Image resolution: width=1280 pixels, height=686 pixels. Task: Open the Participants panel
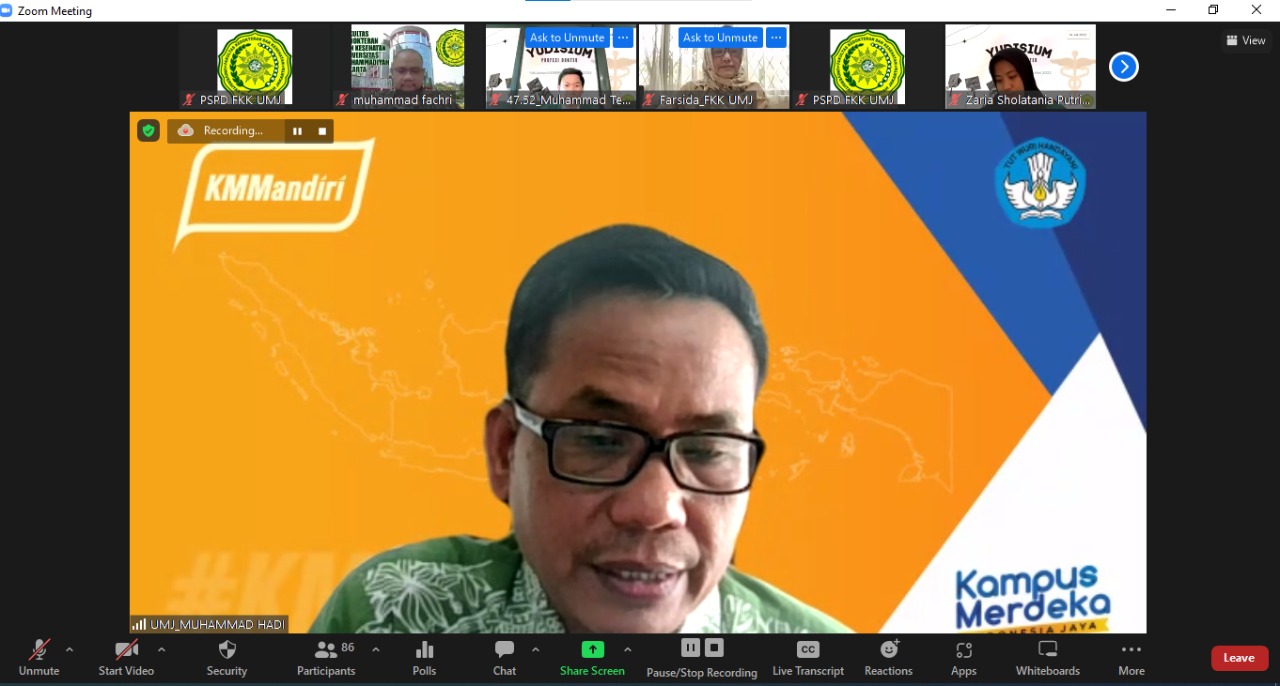point(326,657)
